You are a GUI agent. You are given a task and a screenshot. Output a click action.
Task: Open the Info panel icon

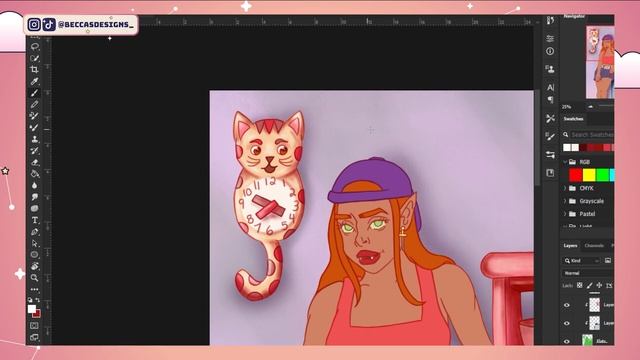pos(550,51)
